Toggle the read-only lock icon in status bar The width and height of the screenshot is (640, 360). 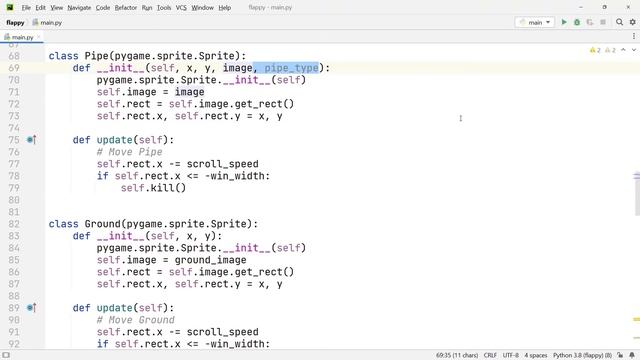pos(620,355)
